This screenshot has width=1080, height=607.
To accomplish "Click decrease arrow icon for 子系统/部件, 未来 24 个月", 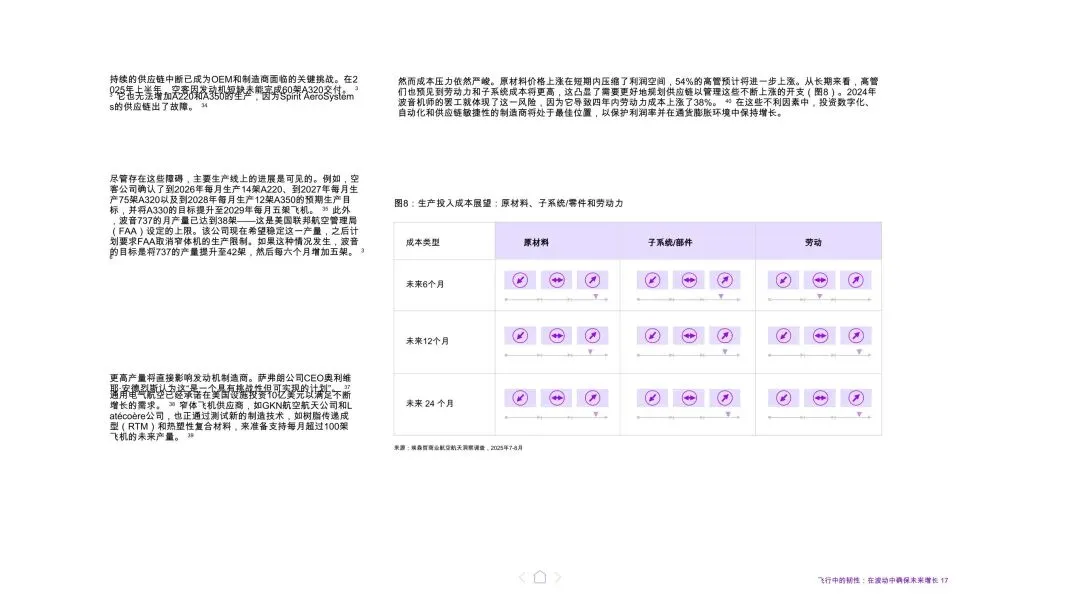I will 652,398.
